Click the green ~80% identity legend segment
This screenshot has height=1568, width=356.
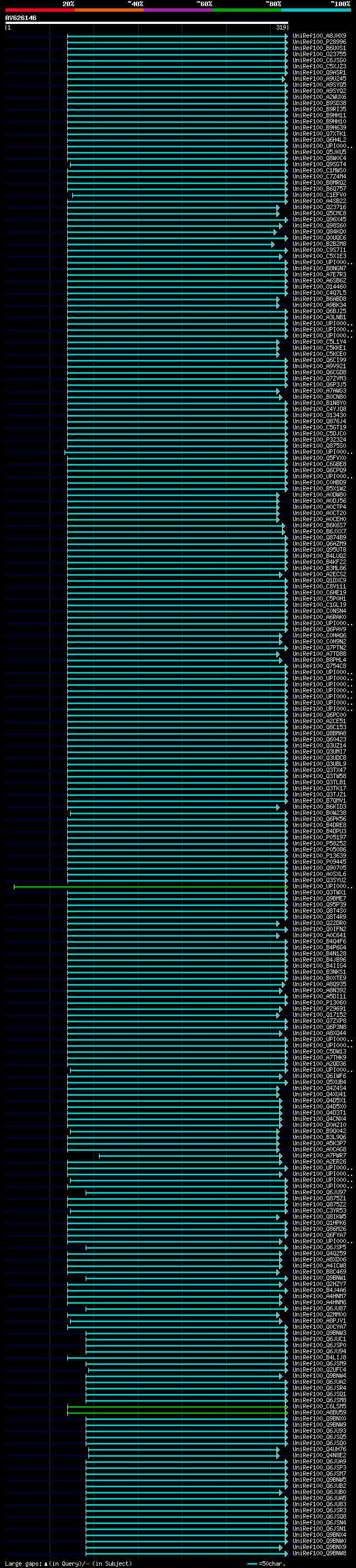[246, 10]
